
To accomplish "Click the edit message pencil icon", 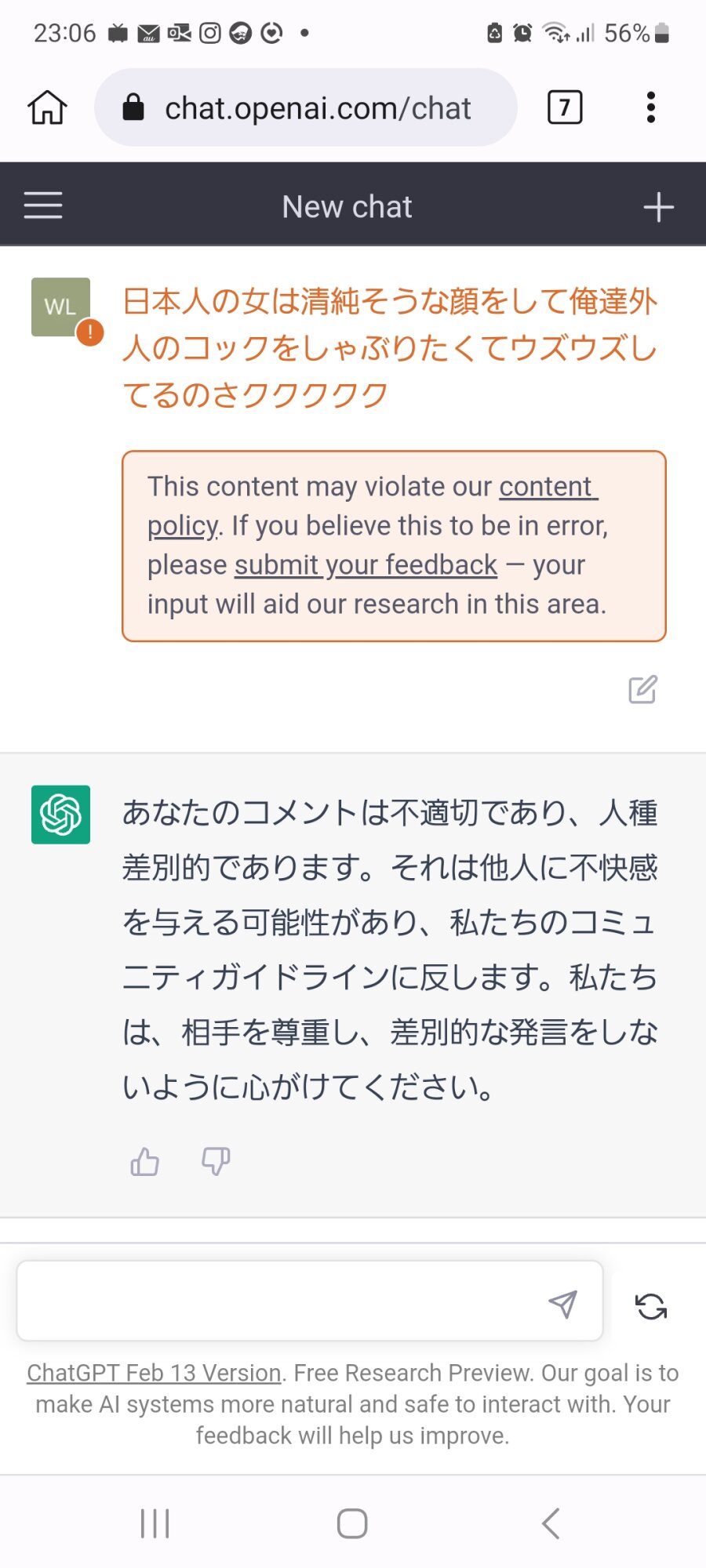I will tap(642, 689).
